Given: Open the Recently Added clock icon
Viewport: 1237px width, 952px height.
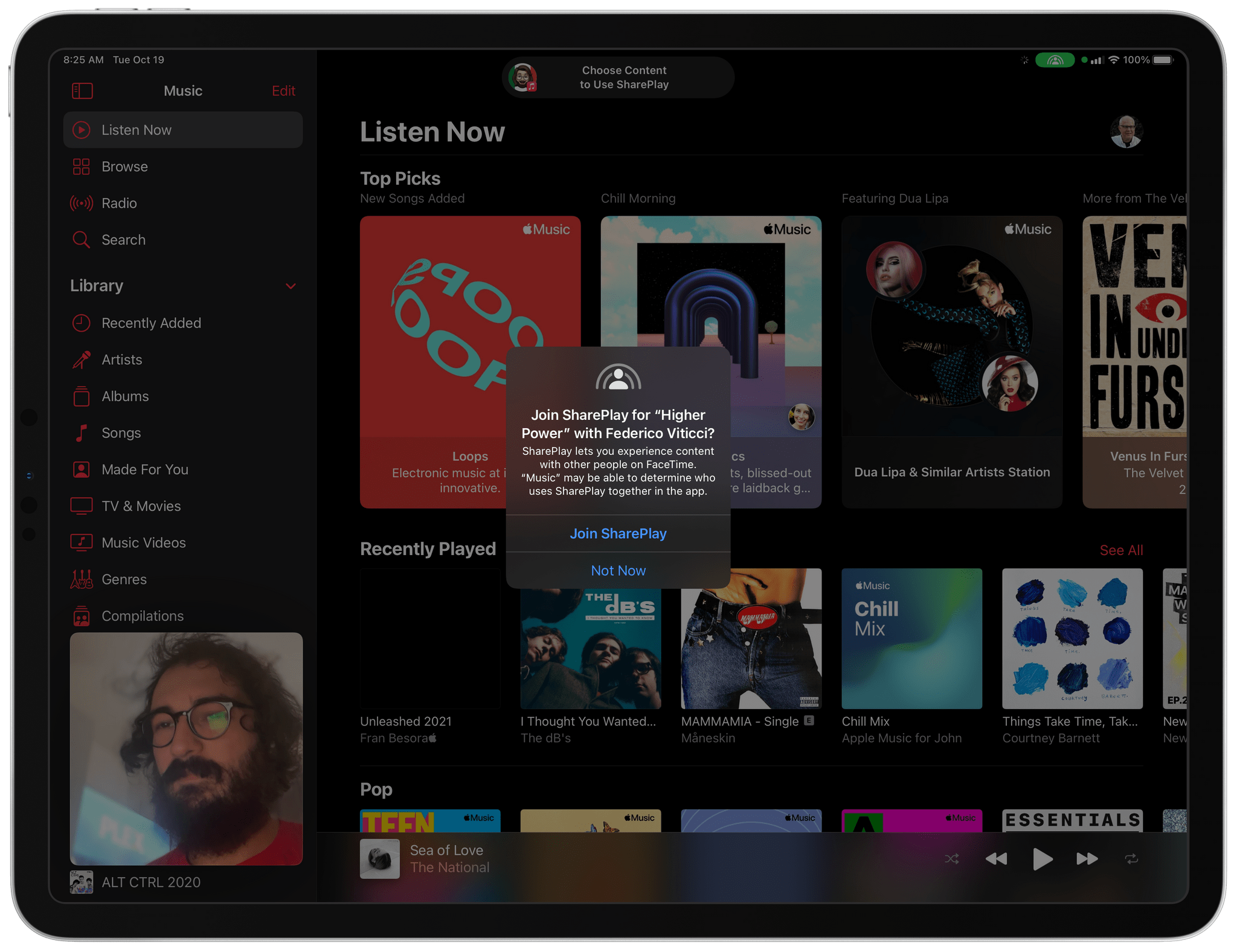Looking at the screenshot, I should (x=82, y=323).
